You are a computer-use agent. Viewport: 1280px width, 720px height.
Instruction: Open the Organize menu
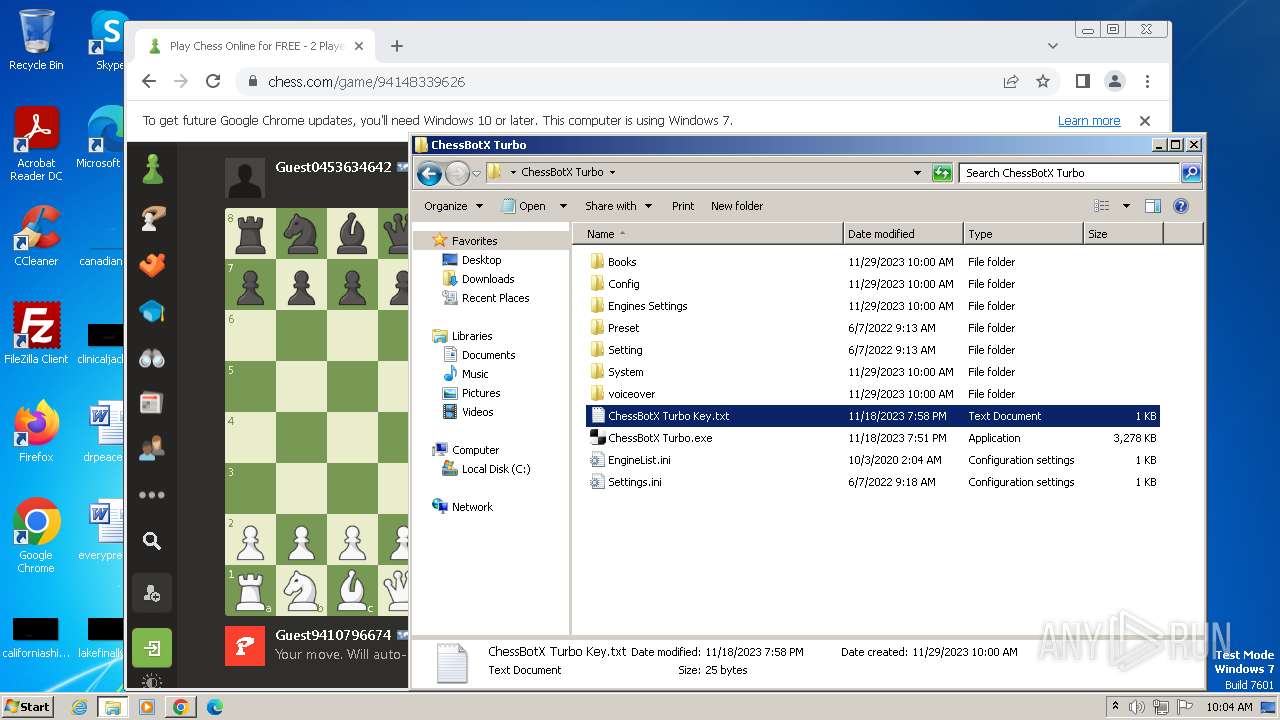(453, 206)
